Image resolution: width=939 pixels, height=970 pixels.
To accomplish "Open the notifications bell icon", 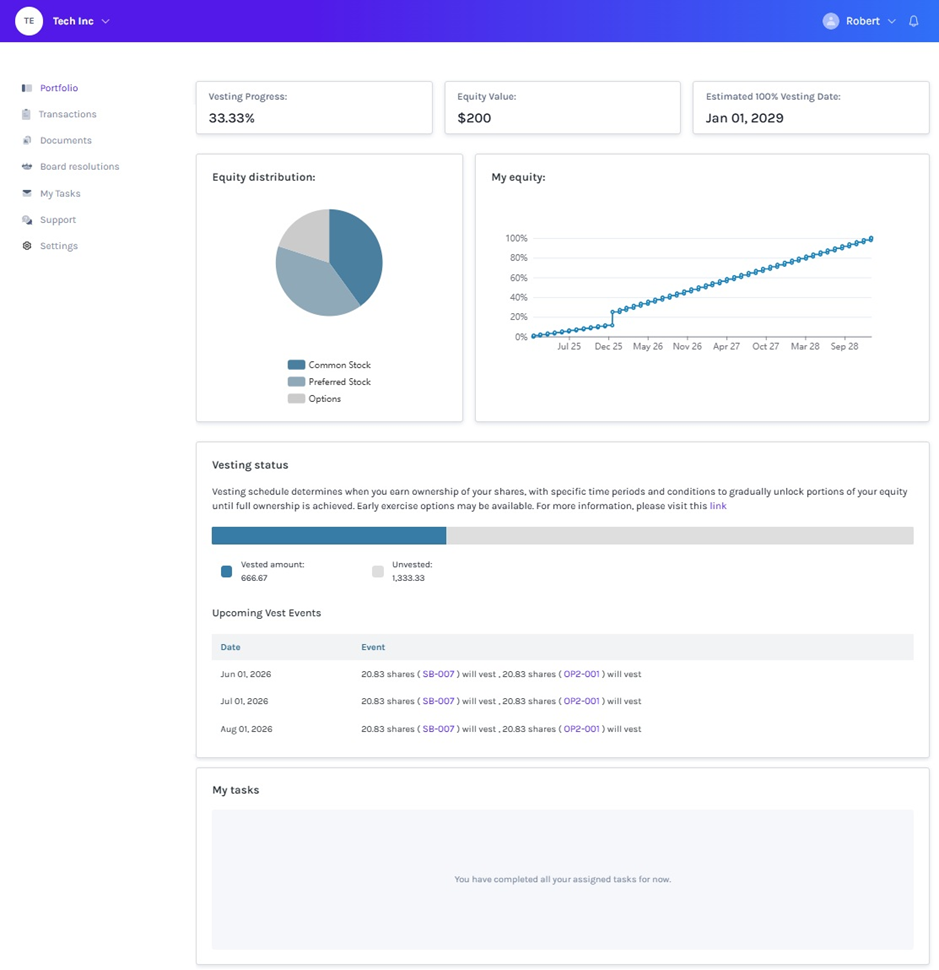I will pyautogui.click(x=914, y=21).
